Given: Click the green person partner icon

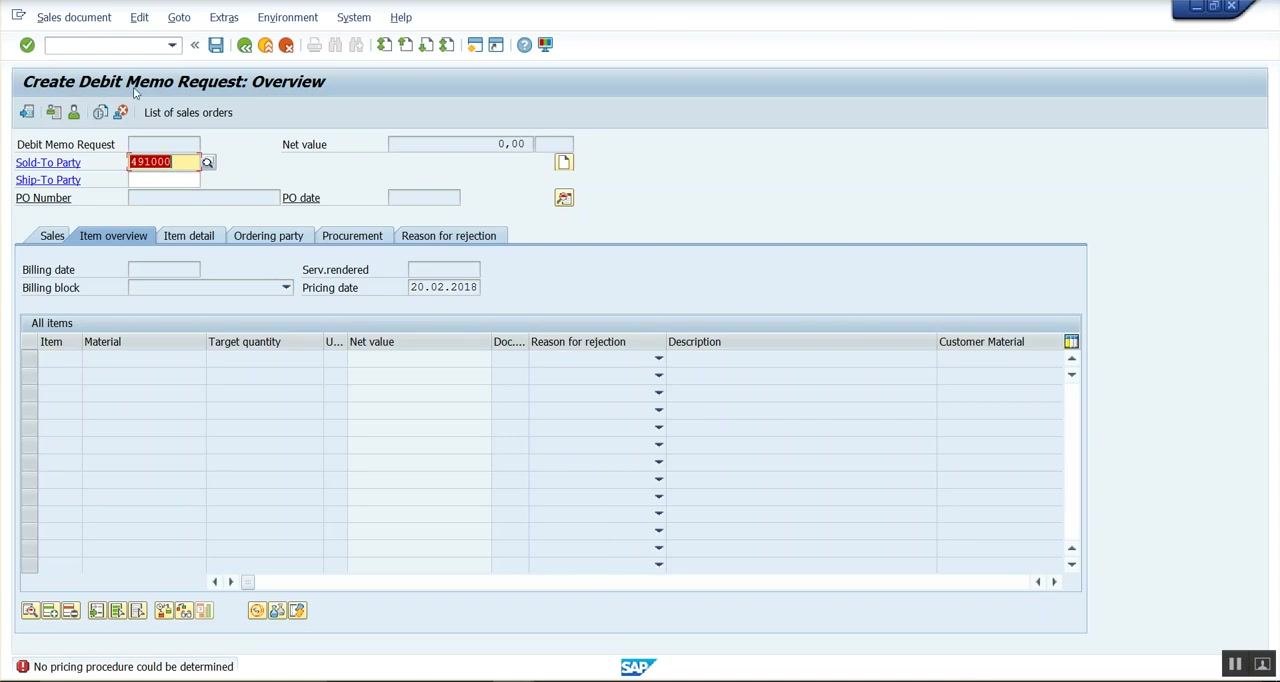Looking at the screenshot, I should pos(74,112).
